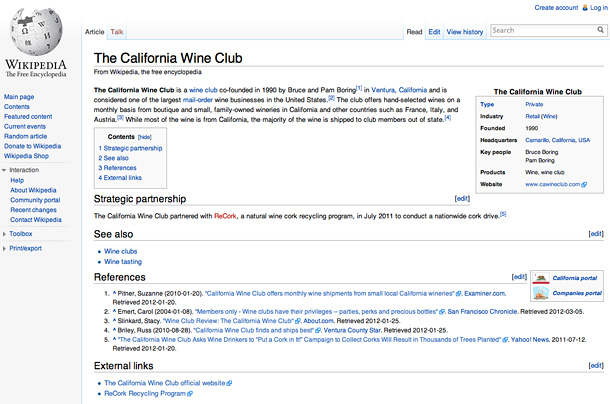Click the California portal flag icon
The width and height of the screenshot is (610, 404).
click(x=541, y=278)
